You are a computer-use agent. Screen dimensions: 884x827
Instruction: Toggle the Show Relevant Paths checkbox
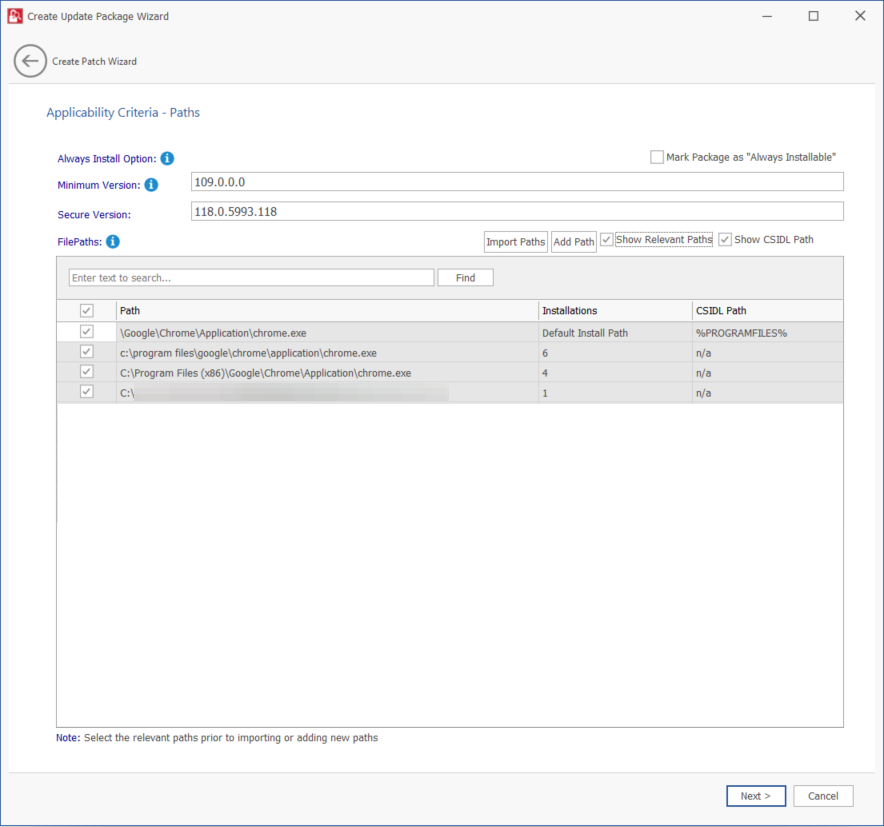click(x=607, y=240)
